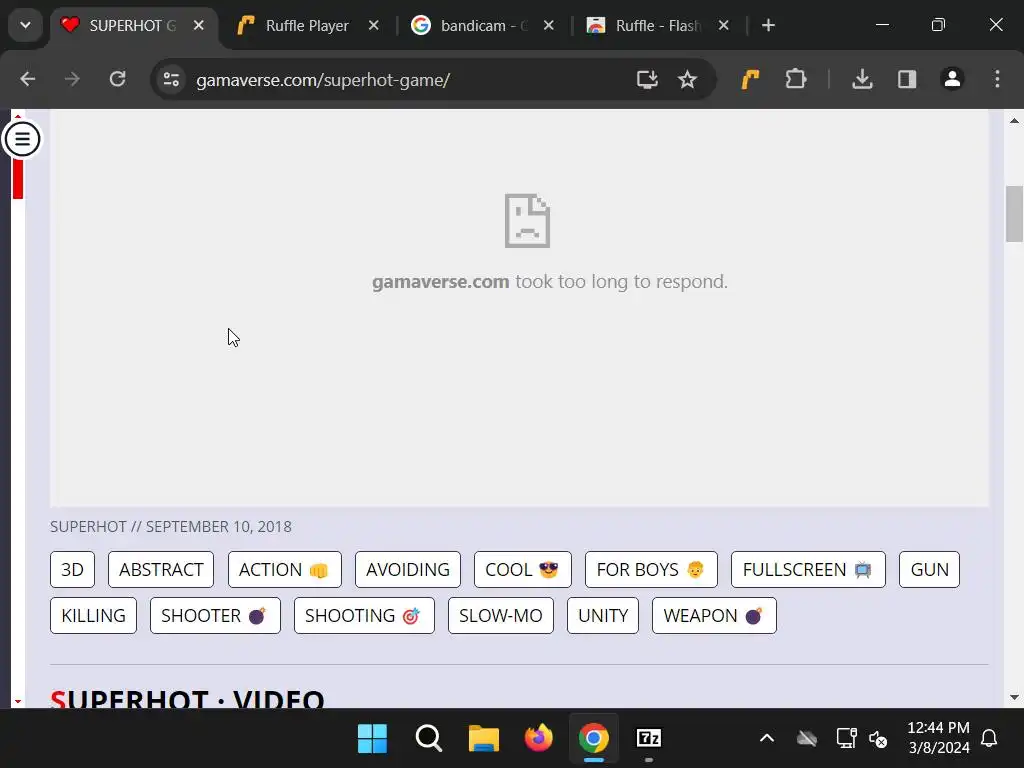Image resolution: width=1024 pixels, height=768 pixels.
Task: Open a new tab with plus button
Action: click(x=768, y=25)
